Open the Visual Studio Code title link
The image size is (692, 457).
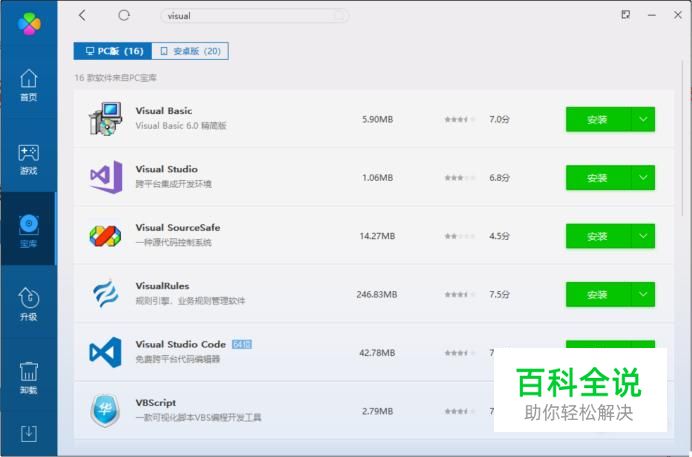tap(181, 344)
